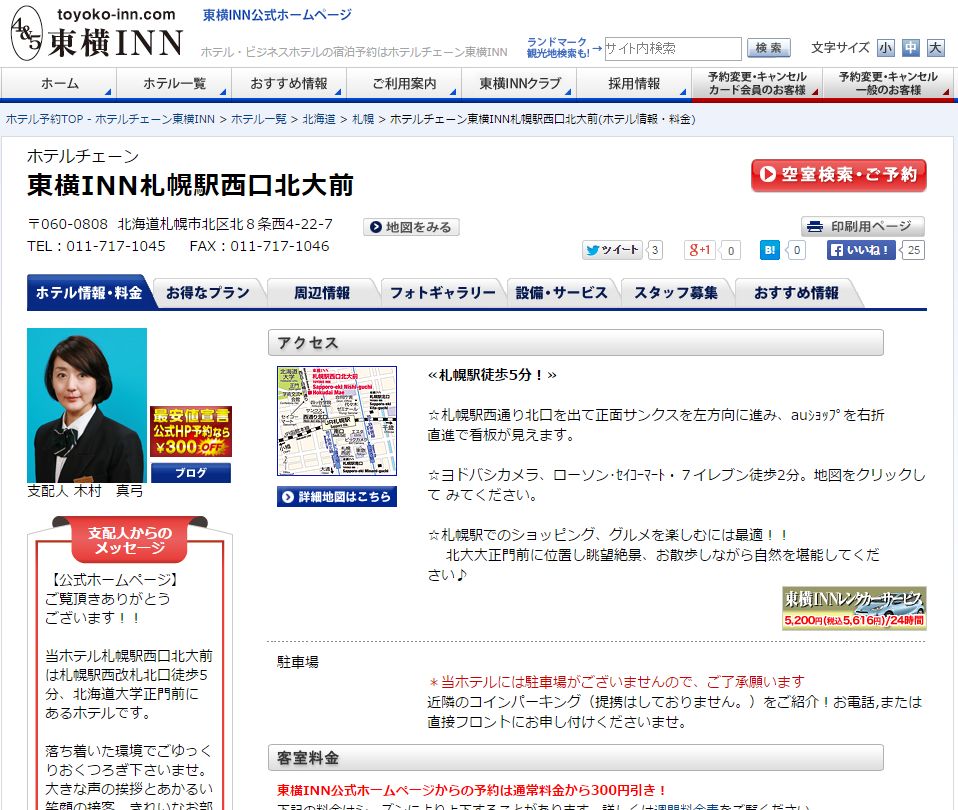The height and width of the screenshot is (810, 958).
Task: Open the manager's ブログ button
Action: tap(191, 473)
